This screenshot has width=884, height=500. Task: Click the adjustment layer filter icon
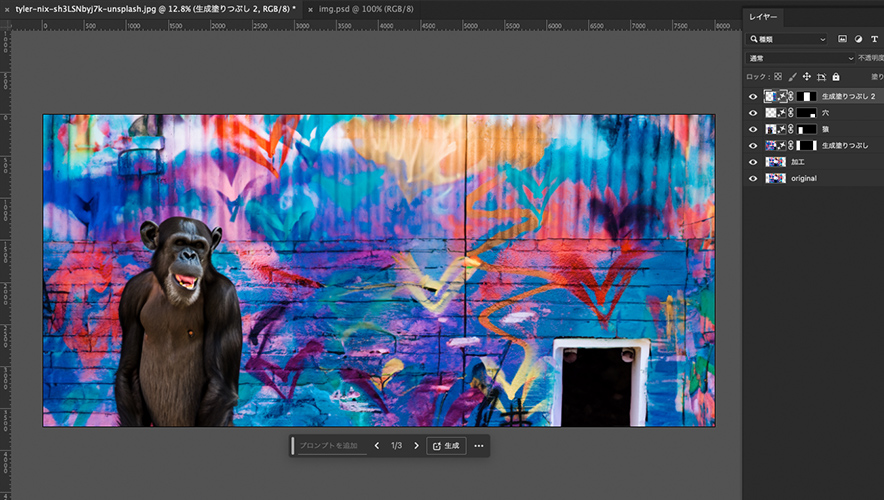pos(858,39)
